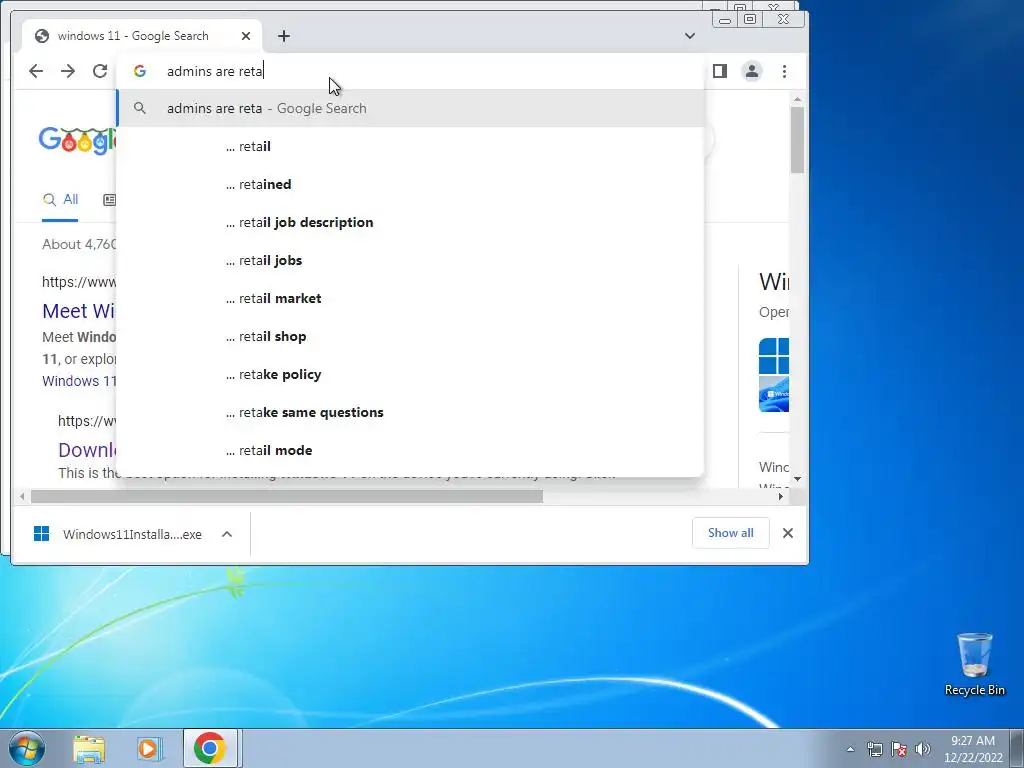Image resolution: width=1024 pixels, height=768 pixels.
Task: Expand the download item options chevron
Action: (227, 534)
